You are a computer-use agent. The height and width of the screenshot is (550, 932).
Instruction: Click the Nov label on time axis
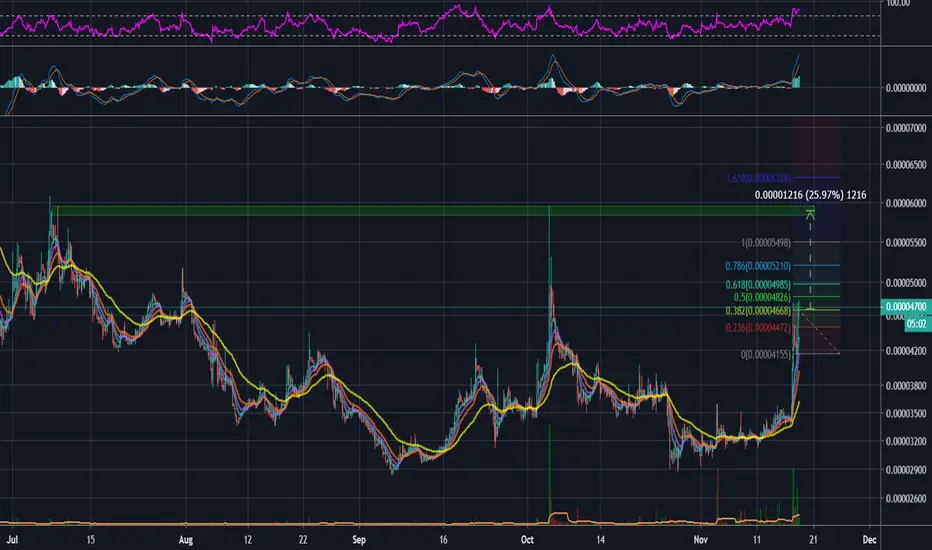pos(701,540)
